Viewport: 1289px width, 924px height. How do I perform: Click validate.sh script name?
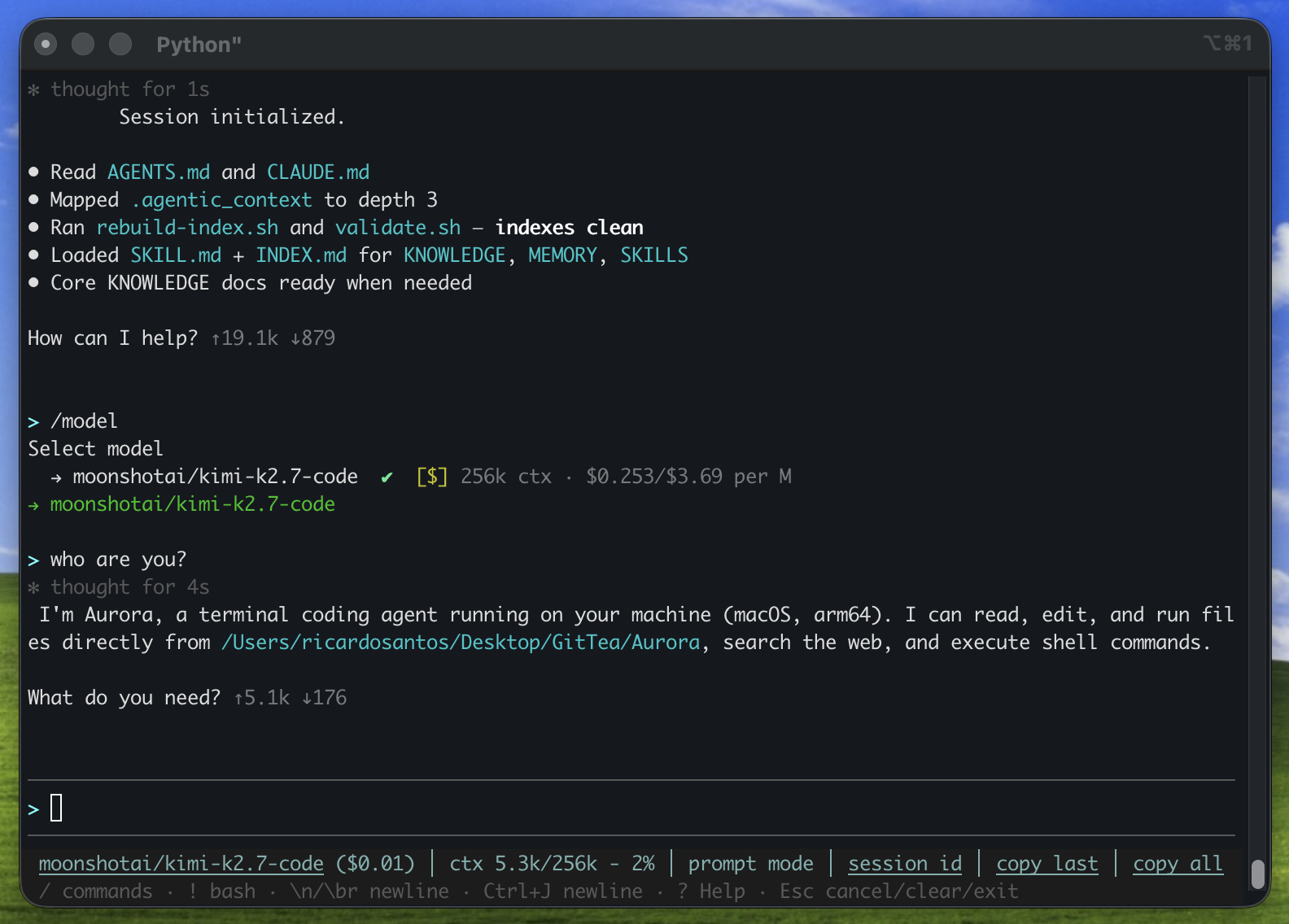pos(398,228)
